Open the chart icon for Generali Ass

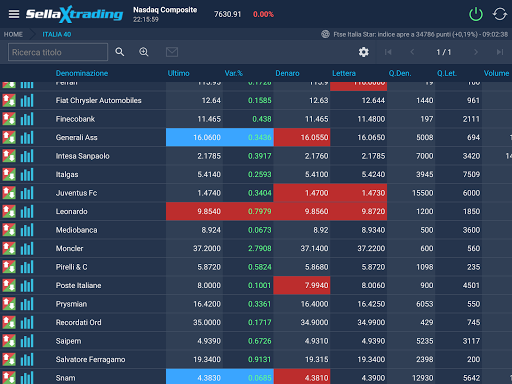(x=27, y=137)
